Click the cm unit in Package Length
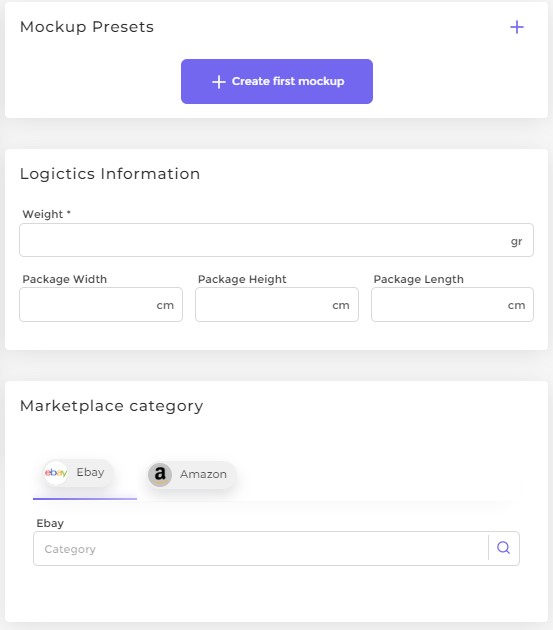The image size is (553, 630). coord(516,305)
